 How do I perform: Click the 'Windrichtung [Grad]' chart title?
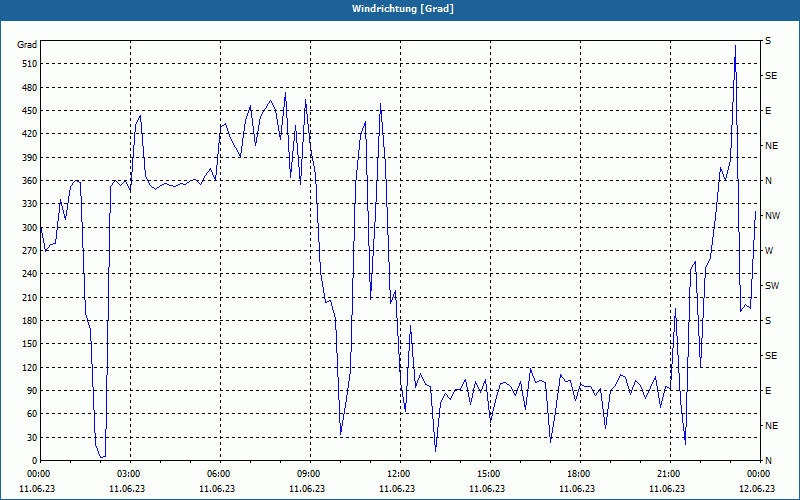point(403,9)
